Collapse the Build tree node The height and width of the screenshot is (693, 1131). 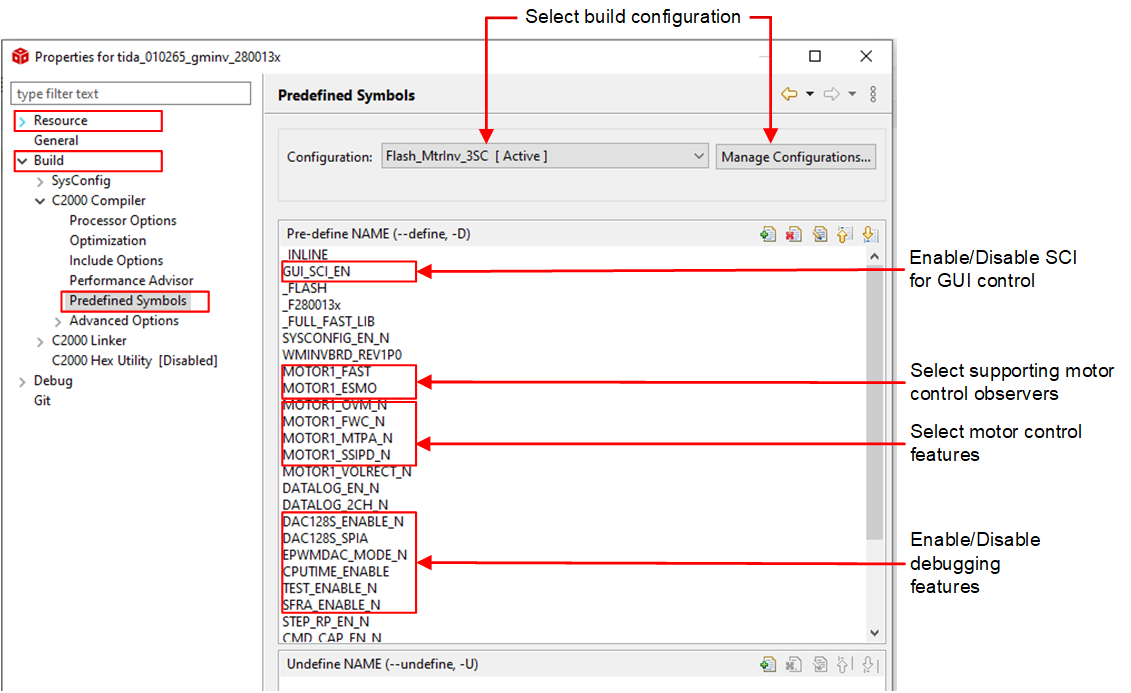(23, 161)
